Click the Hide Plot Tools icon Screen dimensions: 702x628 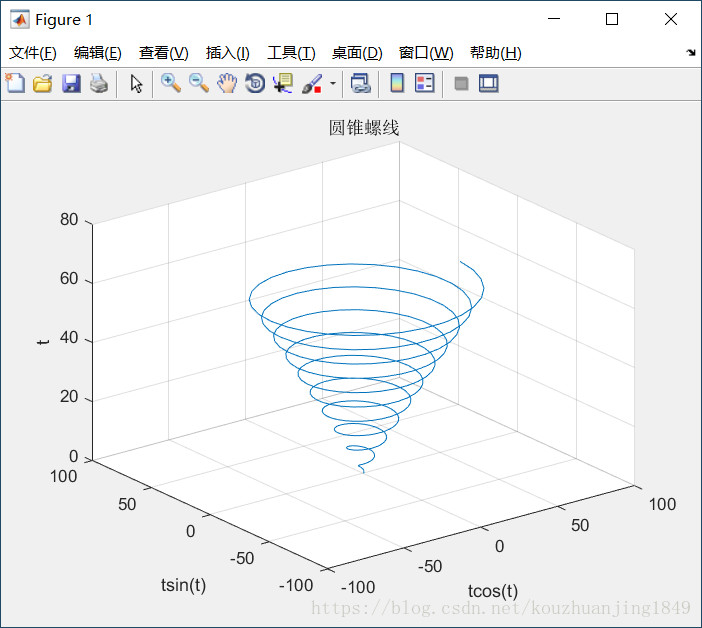tap(461, 83)
